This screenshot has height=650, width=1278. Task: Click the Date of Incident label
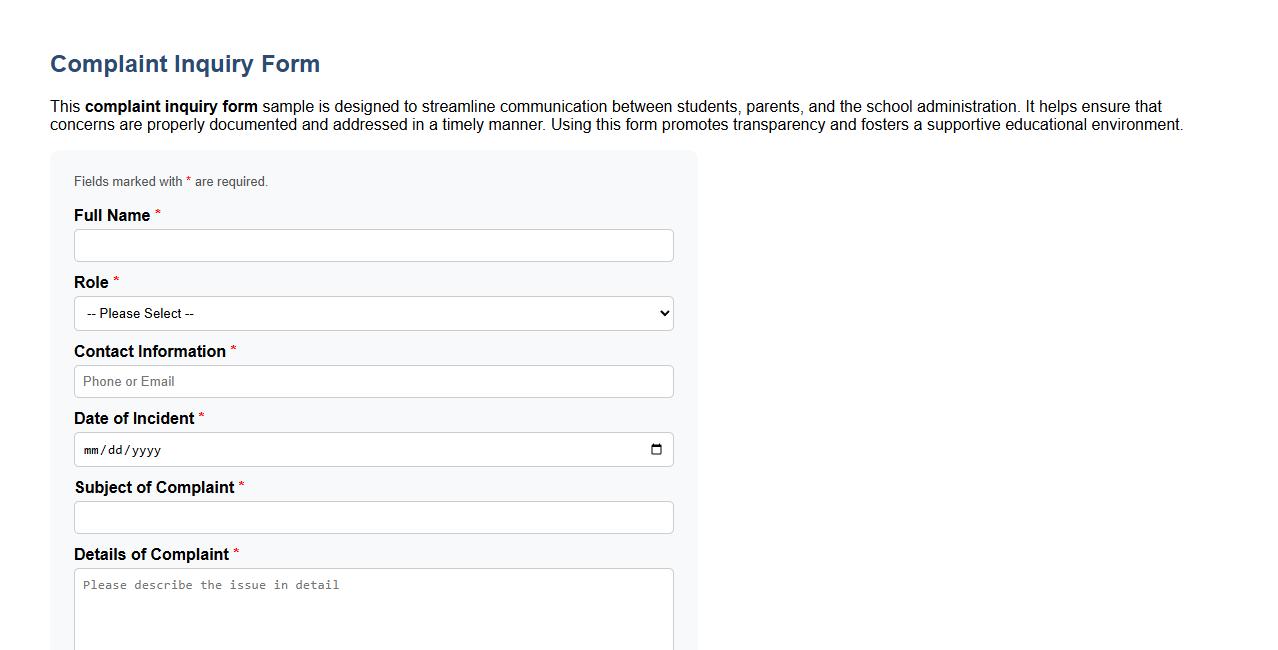[133, 418]
